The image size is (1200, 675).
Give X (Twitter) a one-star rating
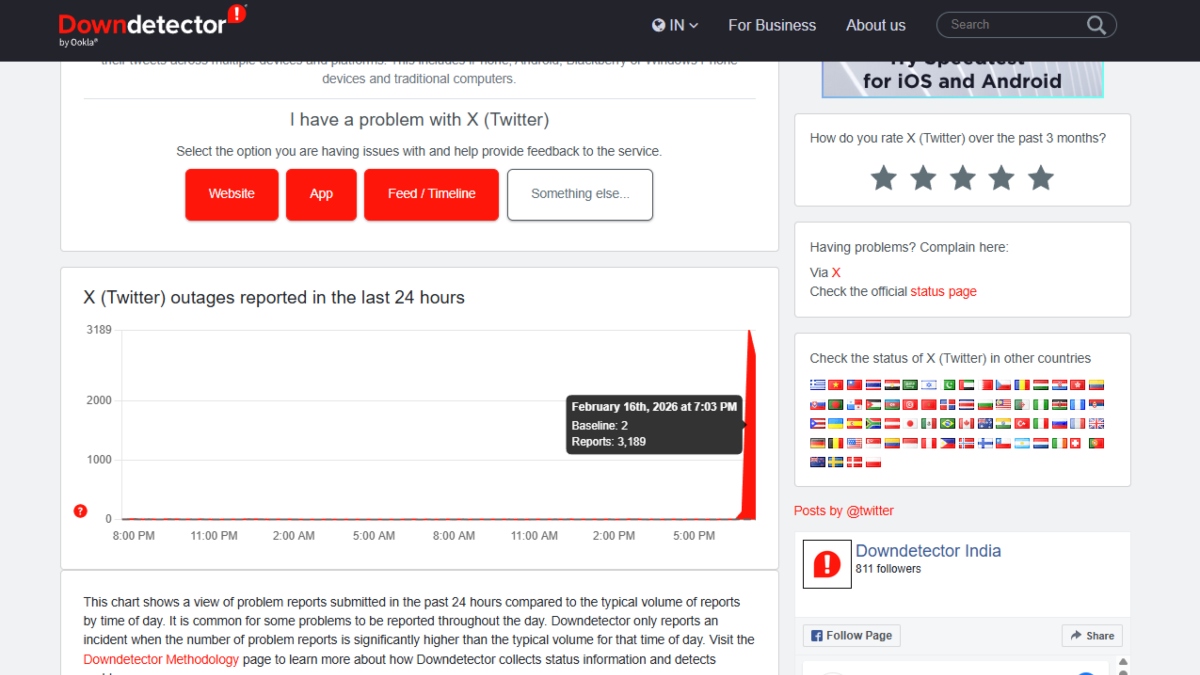883,177
